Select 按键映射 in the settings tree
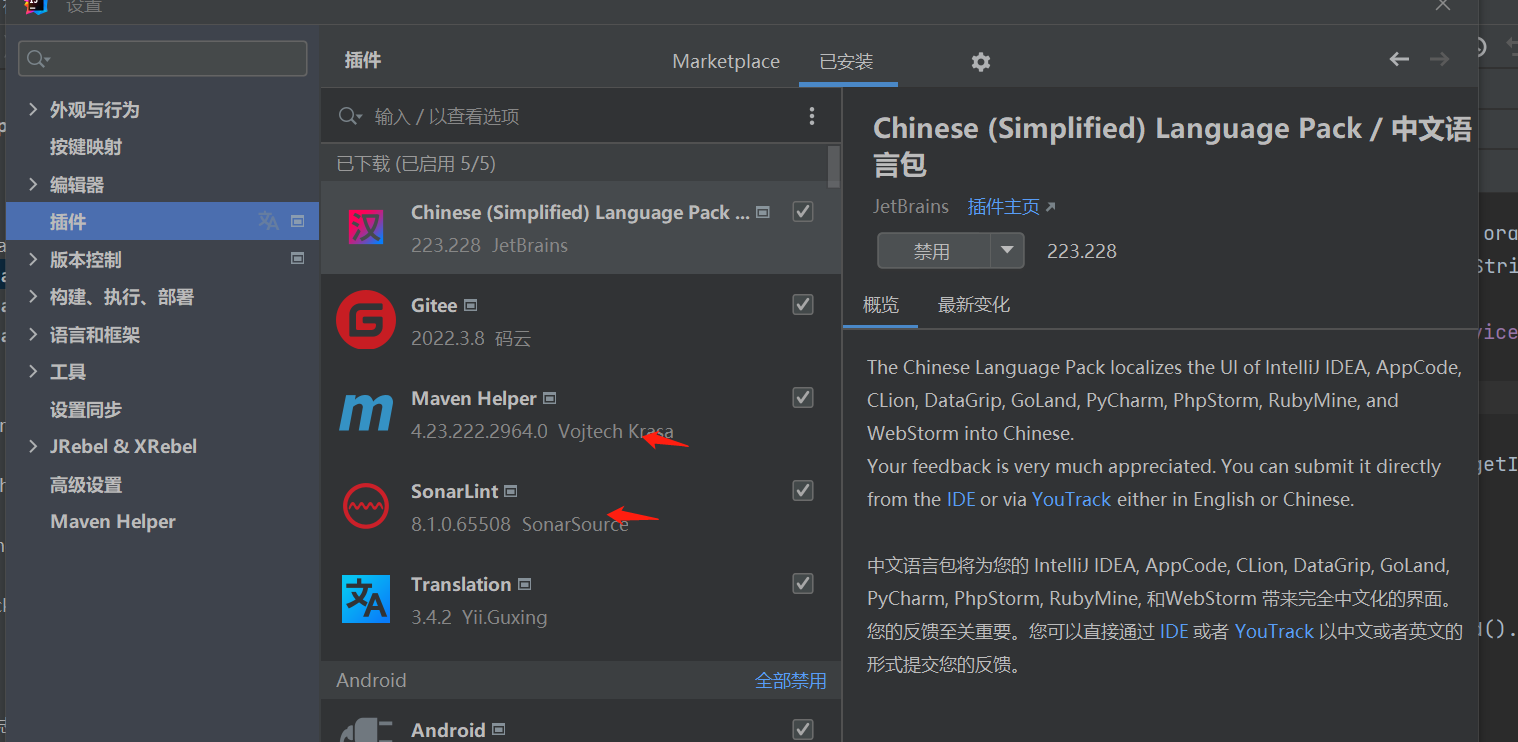 click(86, 147)
